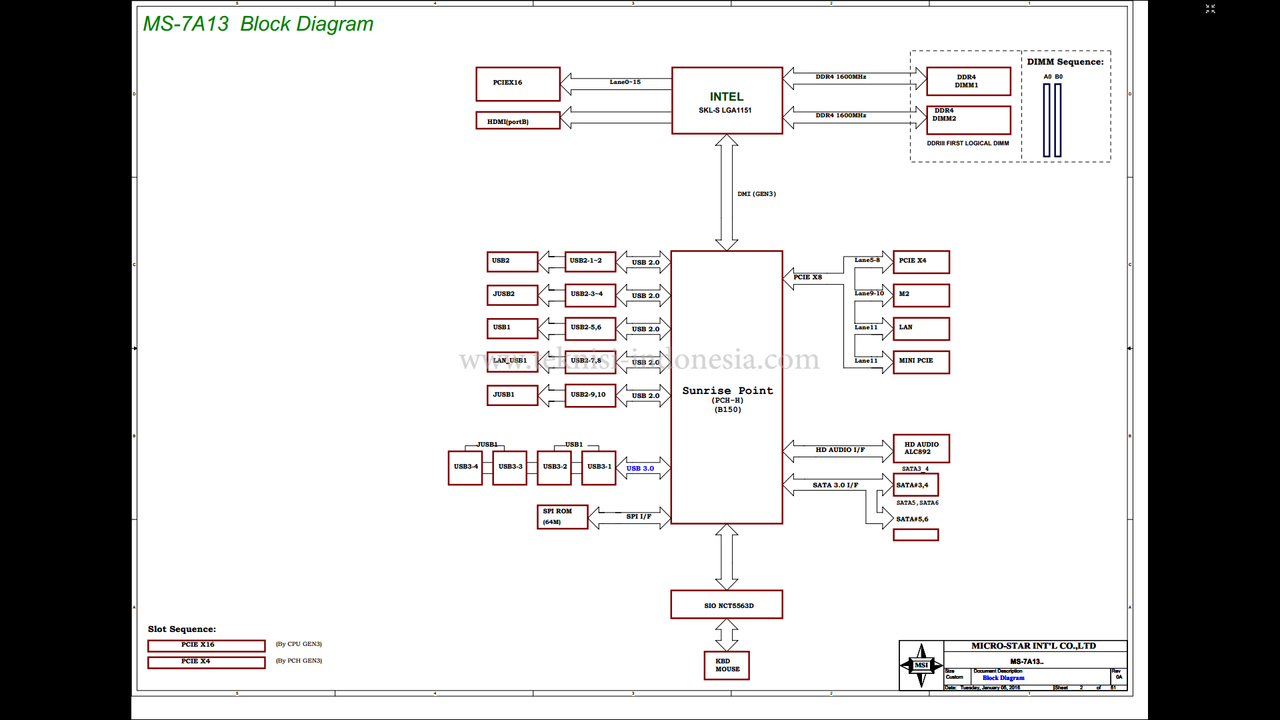This screenshot has height=720, width=1280.
Task: Click the 'DMI (GEN3)' label
Action: click(757, 193)
